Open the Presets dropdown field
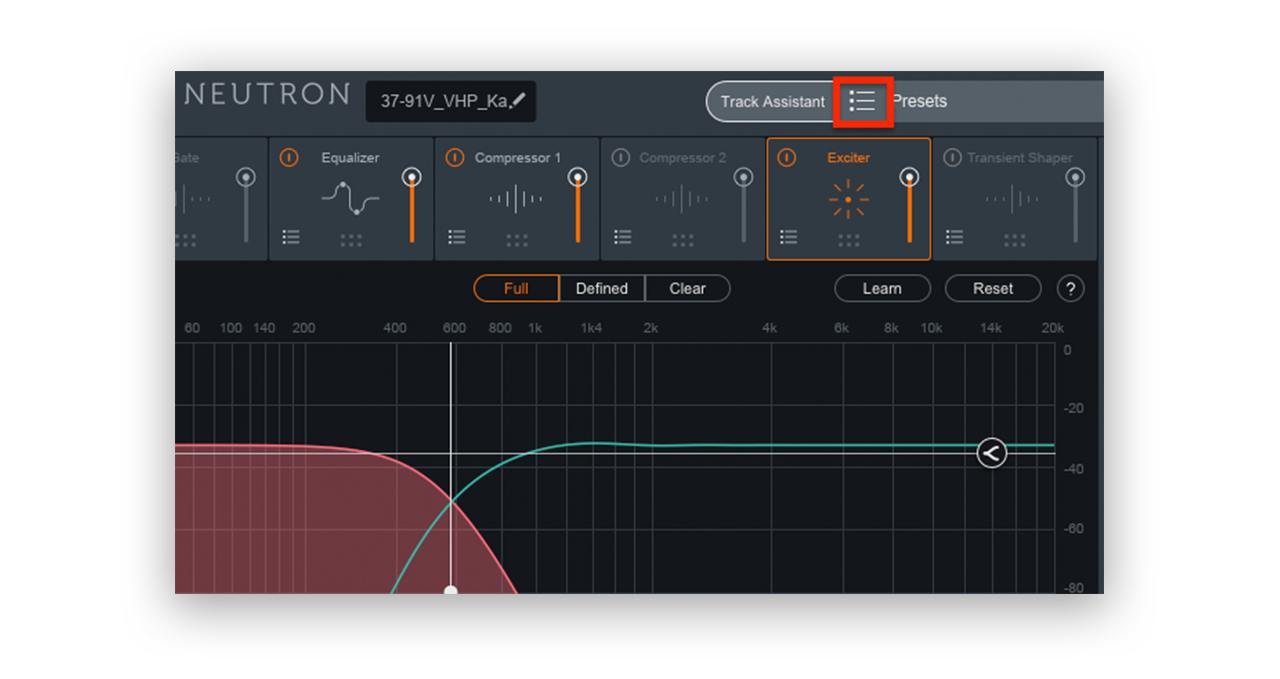The width and height of the screenshot is (1280, 679). coord(997,101)
